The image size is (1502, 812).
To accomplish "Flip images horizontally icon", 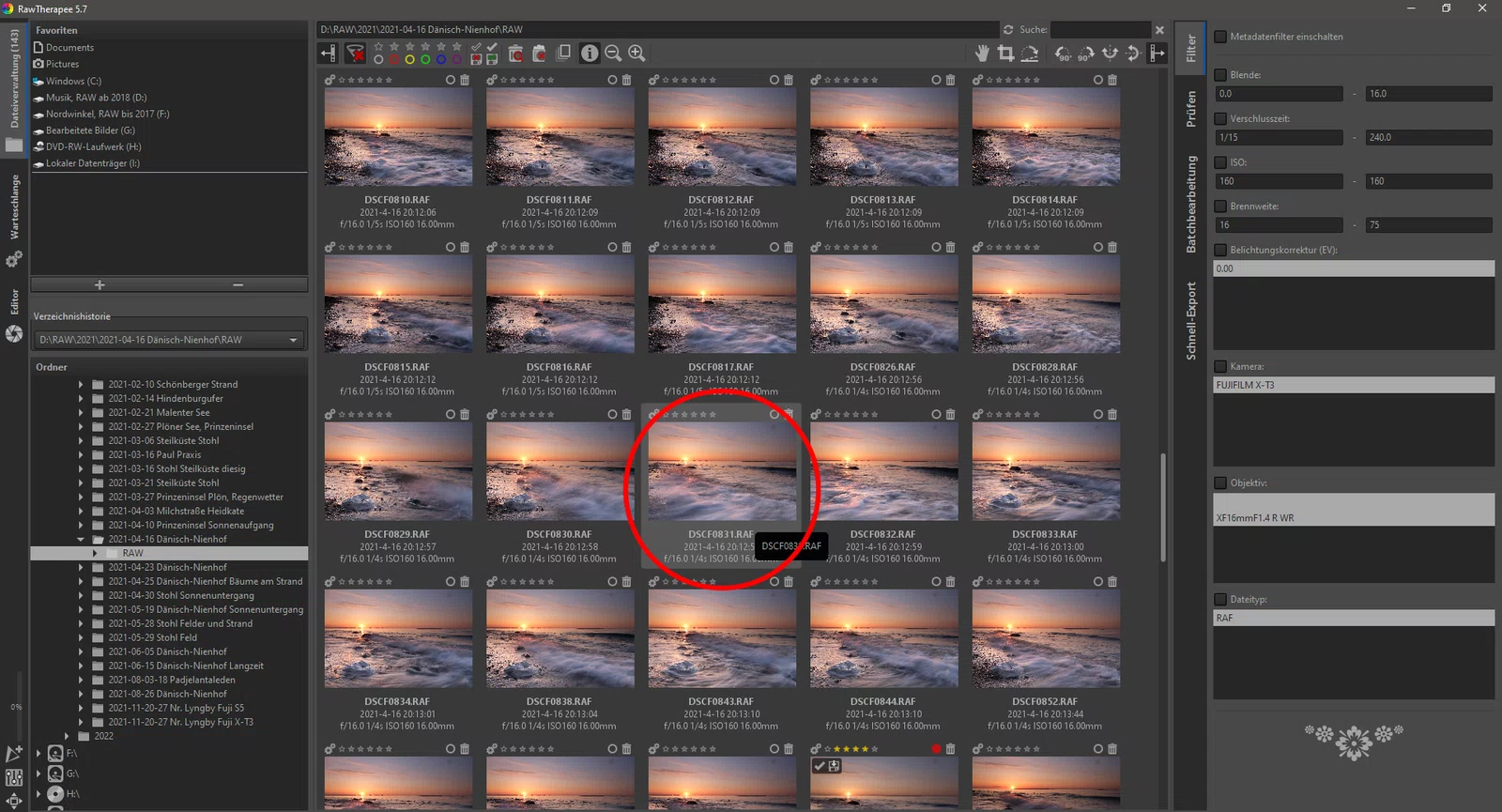I will click(x=1111, y=54).
